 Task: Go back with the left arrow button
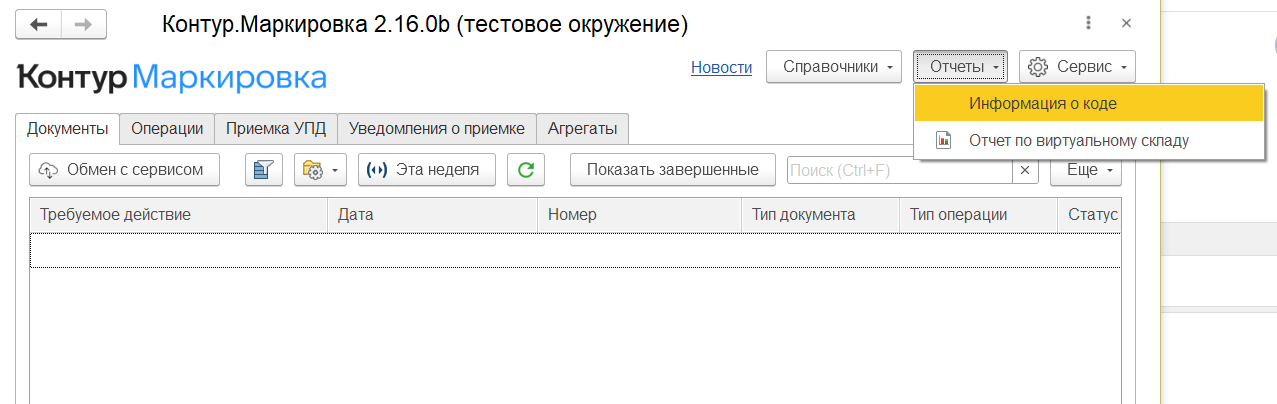(40, 24)
